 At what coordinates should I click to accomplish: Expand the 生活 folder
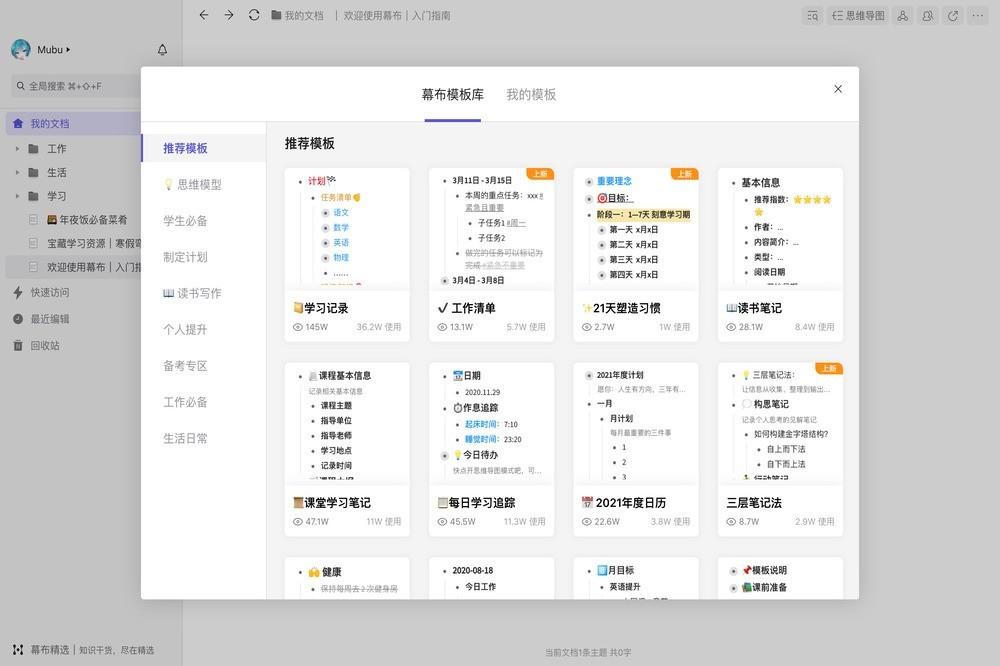coord(17,172)
